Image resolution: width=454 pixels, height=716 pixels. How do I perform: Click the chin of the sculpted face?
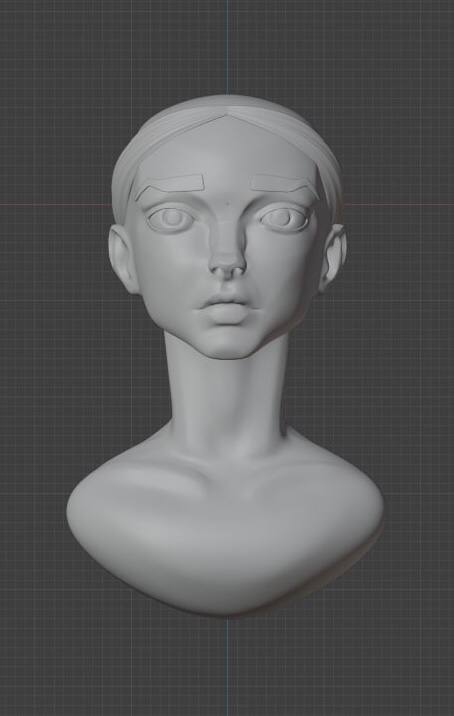[x=227, y=345]
